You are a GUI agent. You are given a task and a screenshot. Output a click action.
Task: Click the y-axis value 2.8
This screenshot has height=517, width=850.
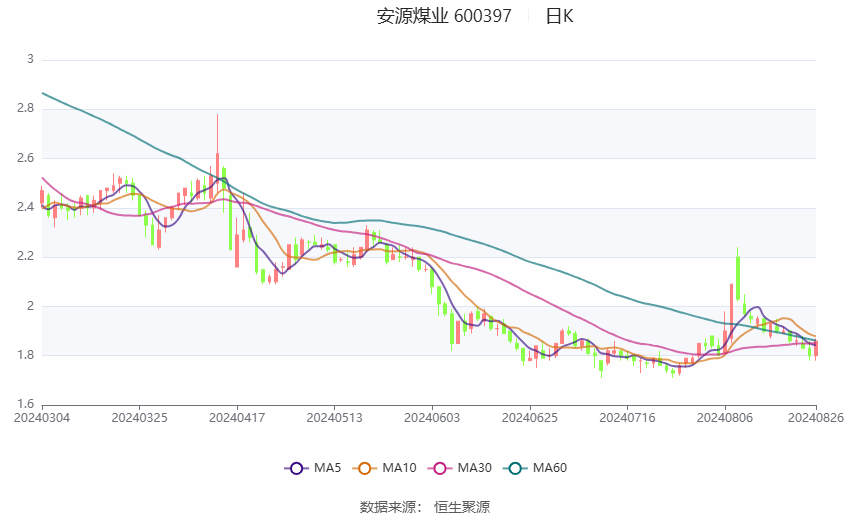coord(25,108)
